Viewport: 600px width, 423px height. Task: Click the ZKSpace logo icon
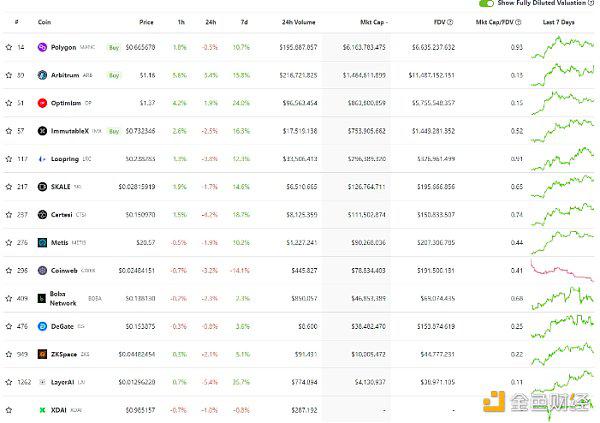point(42,354)
